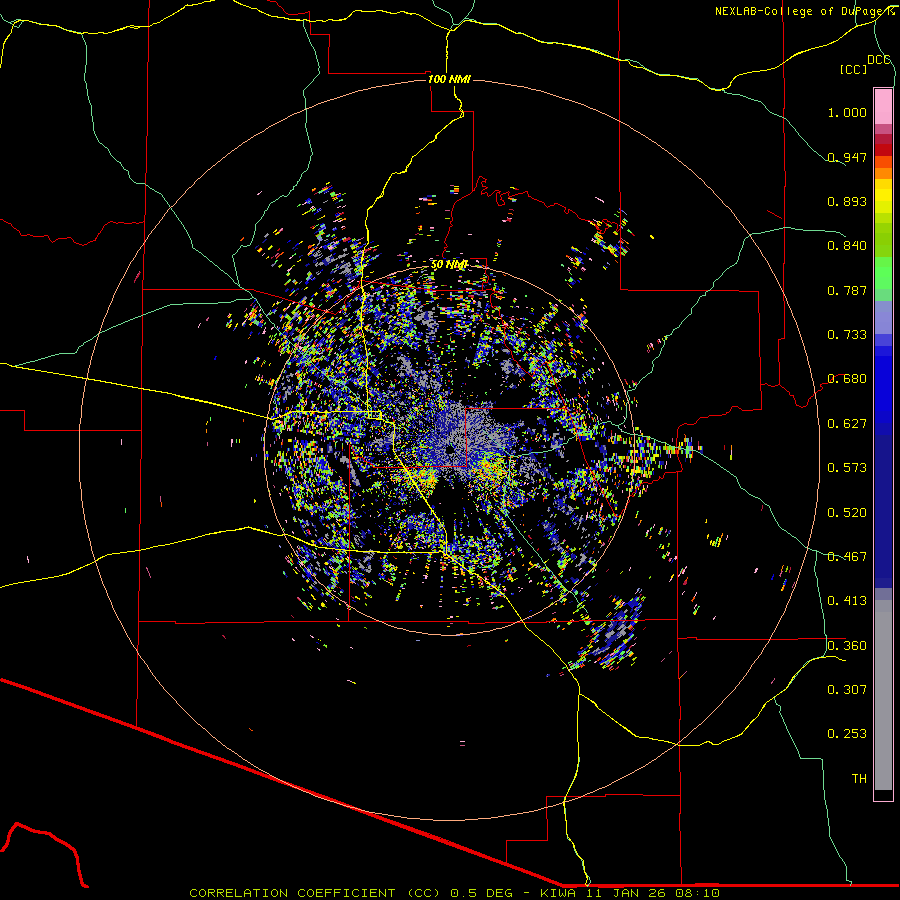This screenshot has height=900, width=900.
Task: Select the 0.947 legend value
Action: tap(847, 157)
